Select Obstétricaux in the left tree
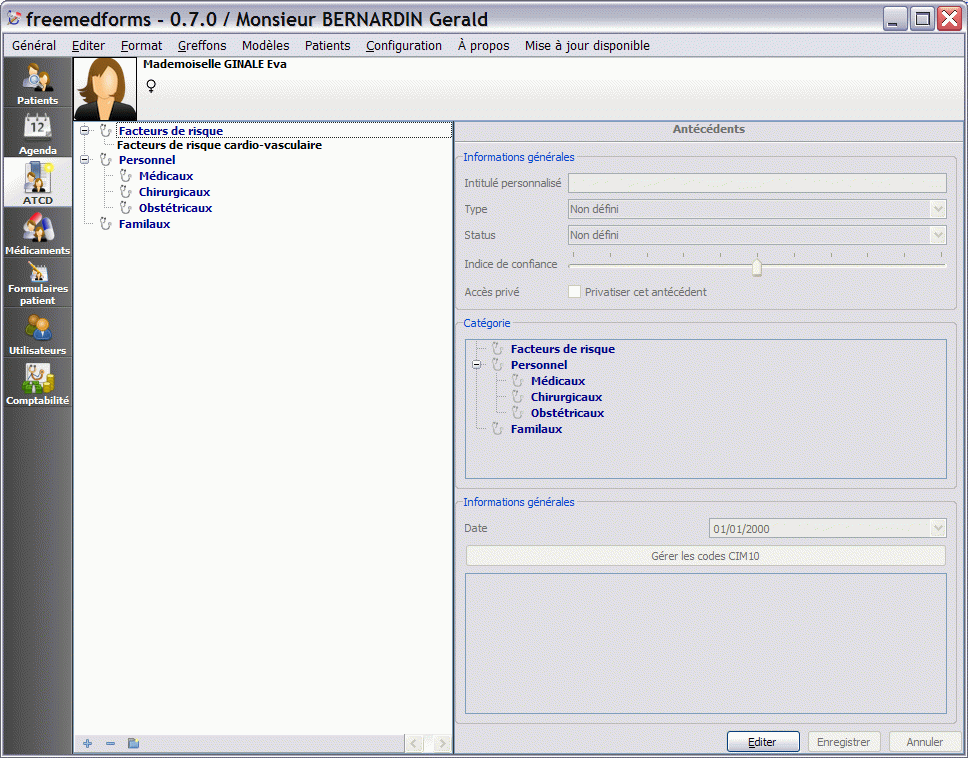 point(175,208)
